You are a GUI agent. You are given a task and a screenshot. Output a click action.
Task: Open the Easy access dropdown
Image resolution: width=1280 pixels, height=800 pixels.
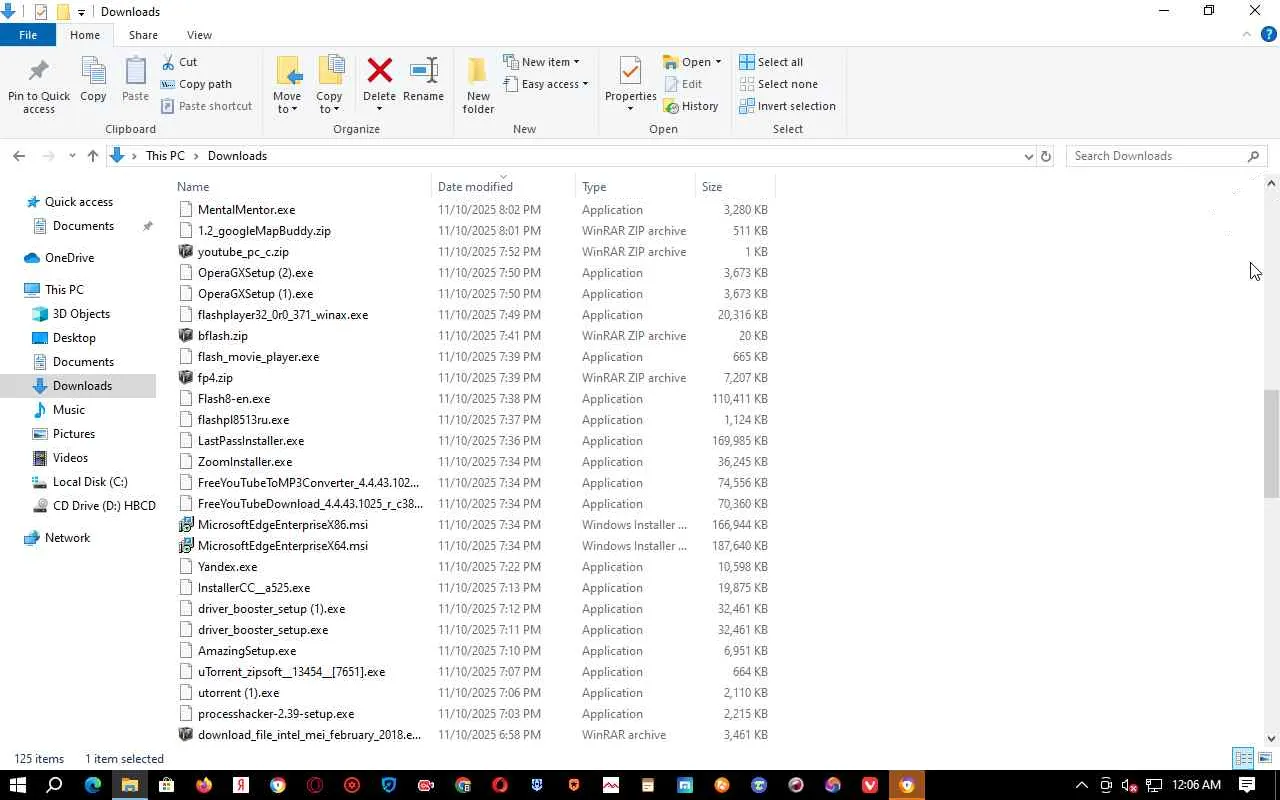545,84
